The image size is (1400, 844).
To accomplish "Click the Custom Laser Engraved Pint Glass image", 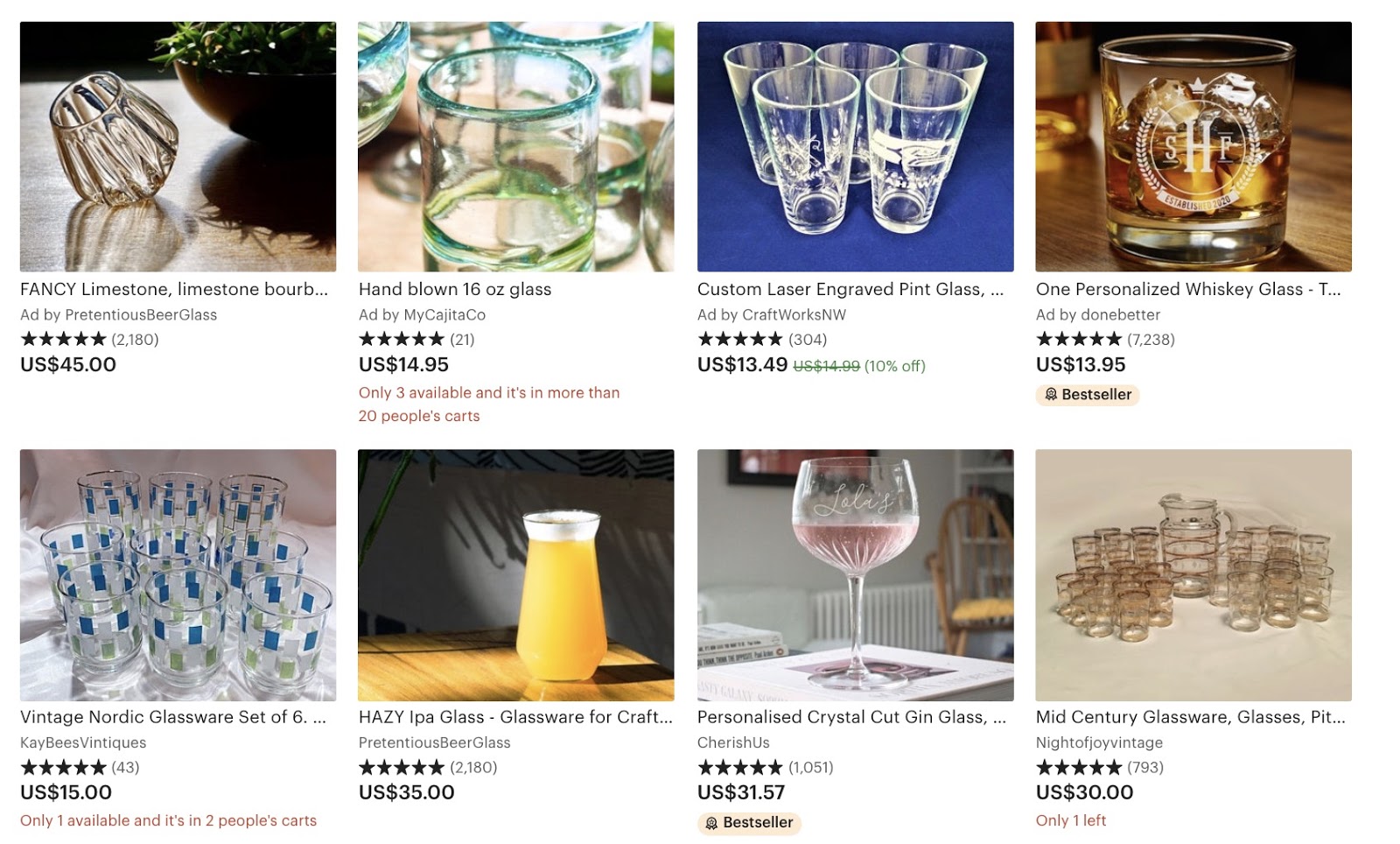I will (x=855, y=146).
